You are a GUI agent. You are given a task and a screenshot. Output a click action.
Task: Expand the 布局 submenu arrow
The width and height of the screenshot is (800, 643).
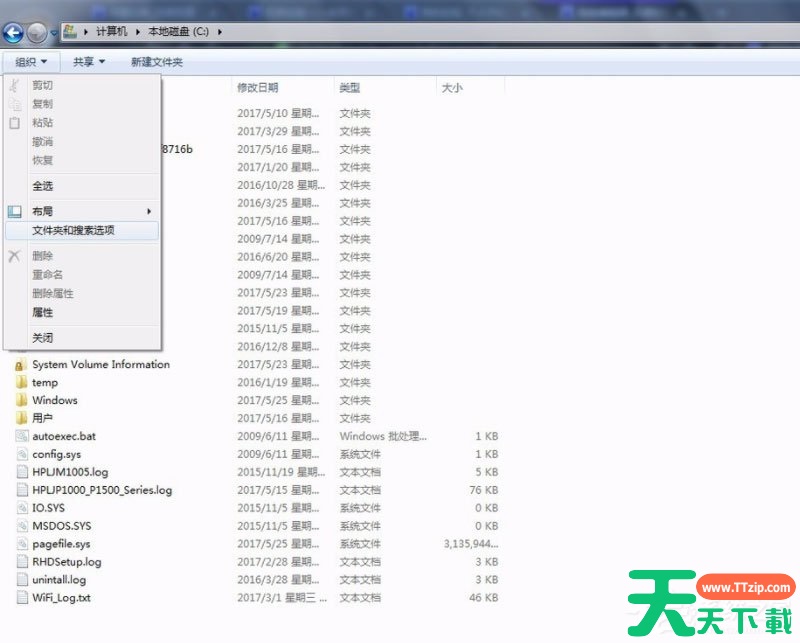[x=149, y=211]
